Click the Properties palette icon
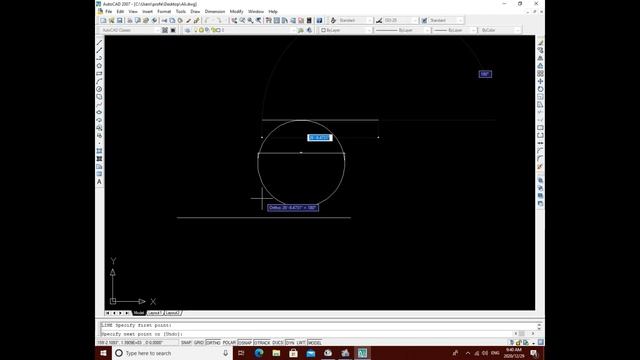640x360 pixels. point(269,20)
